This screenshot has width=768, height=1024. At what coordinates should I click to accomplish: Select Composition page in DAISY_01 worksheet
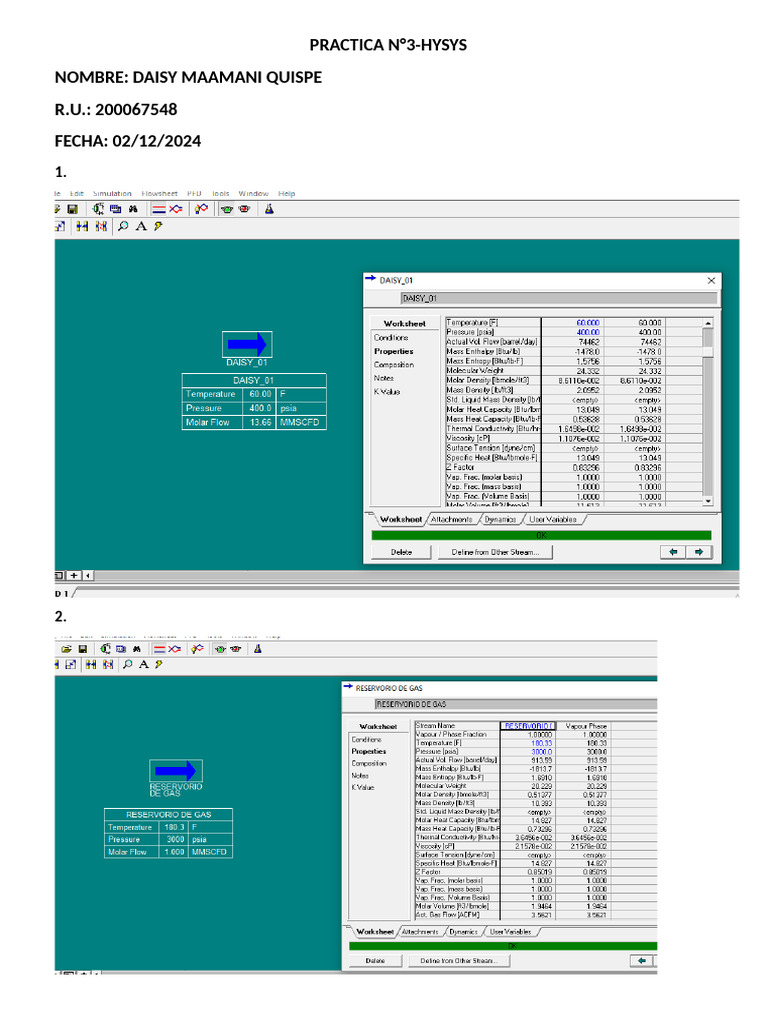(x=394, y=364)
